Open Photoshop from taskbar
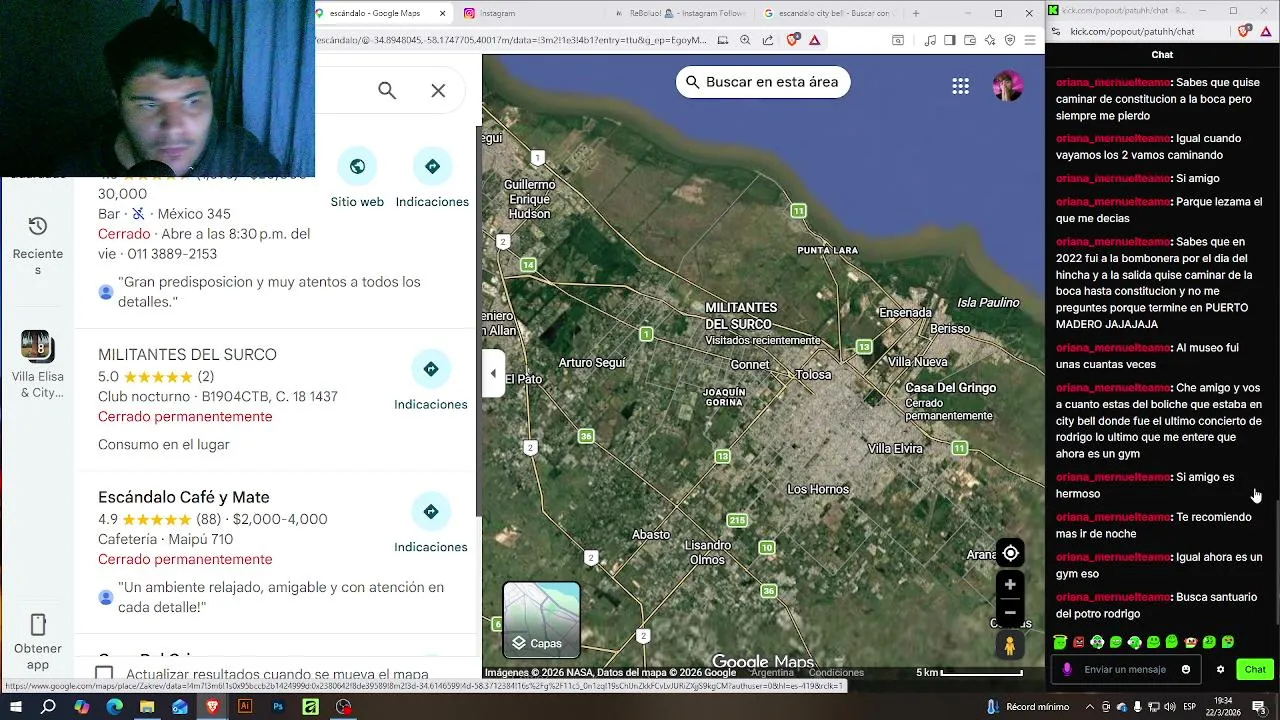Screen dimensions: 1280x720 [278, 707]
